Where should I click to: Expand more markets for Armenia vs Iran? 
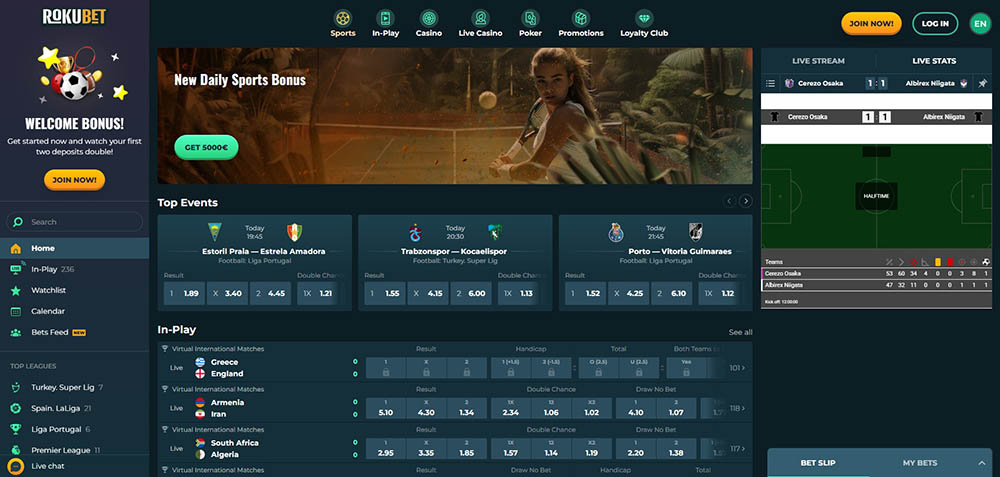[739, 408]
